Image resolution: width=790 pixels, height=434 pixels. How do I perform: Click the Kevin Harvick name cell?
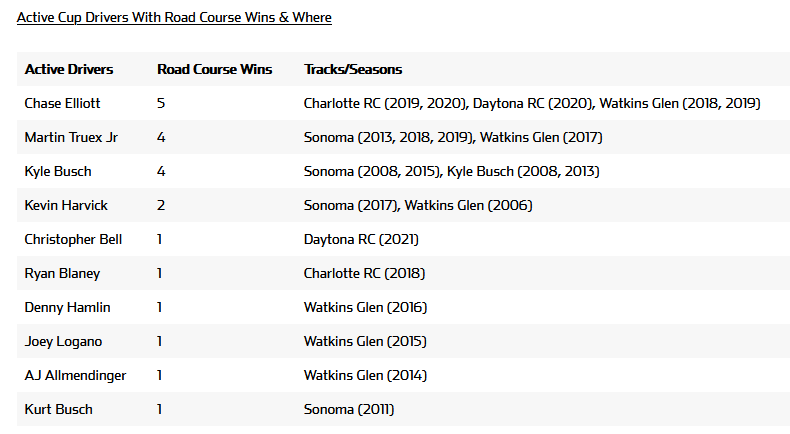[x=66, y=205]
